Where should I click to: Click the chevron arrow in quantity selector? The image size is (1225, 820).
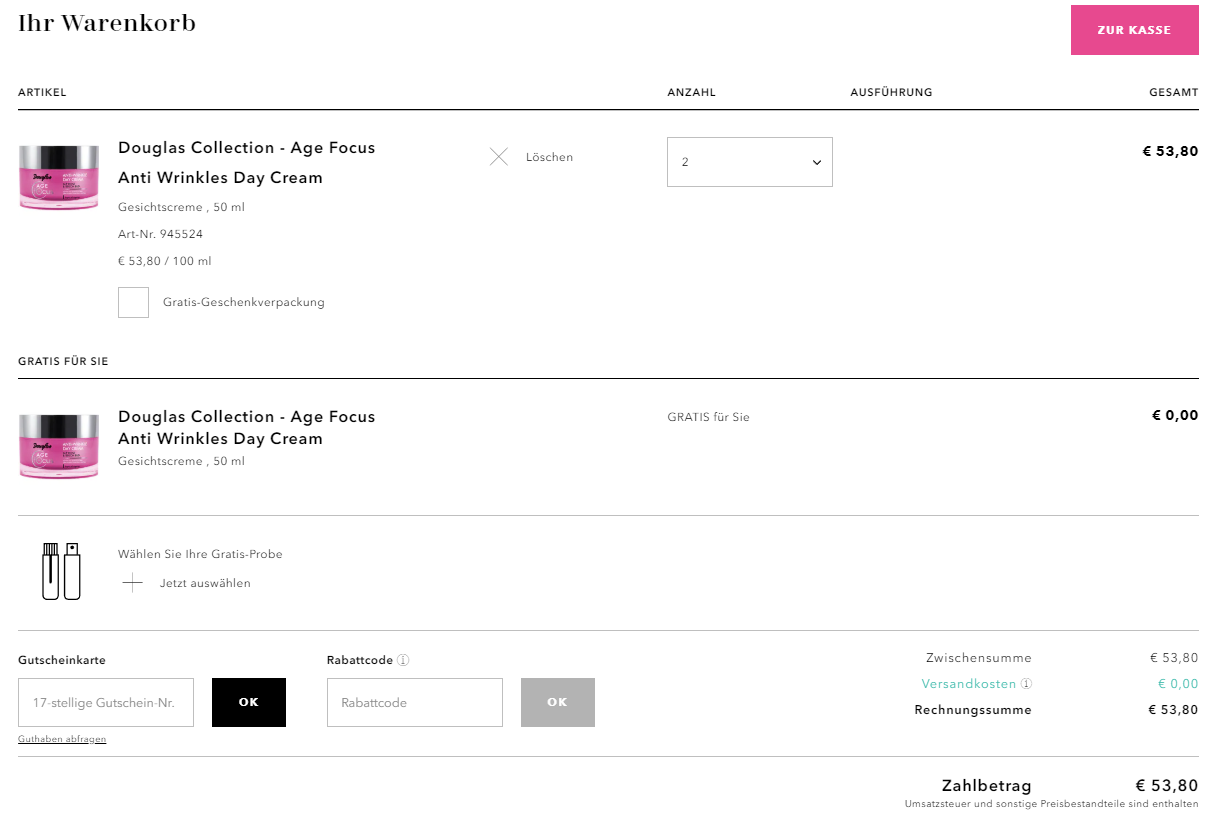tap(816, 162)
